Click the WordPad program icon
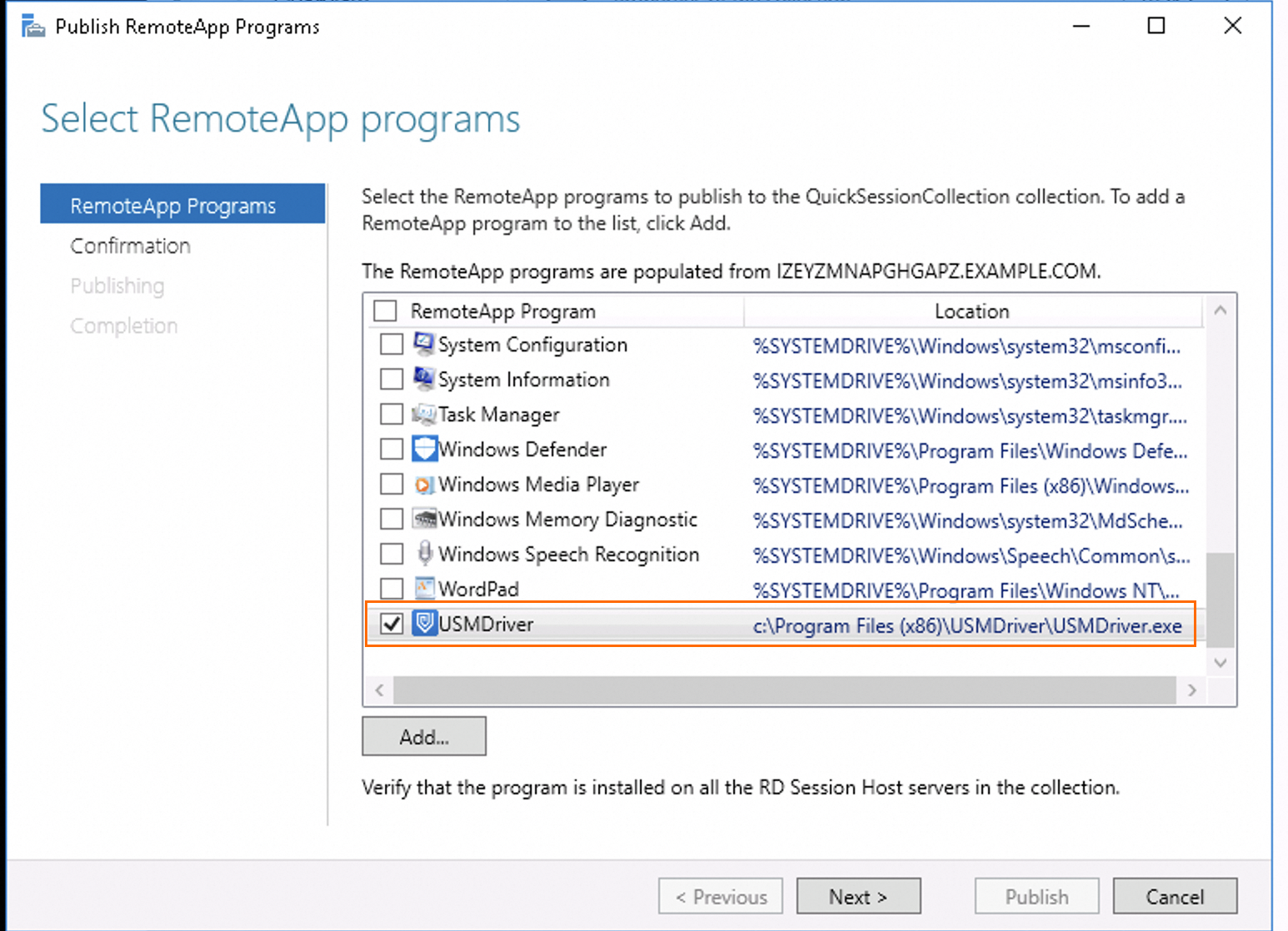Screen dimensions: 1288x931 pos(424,589)
